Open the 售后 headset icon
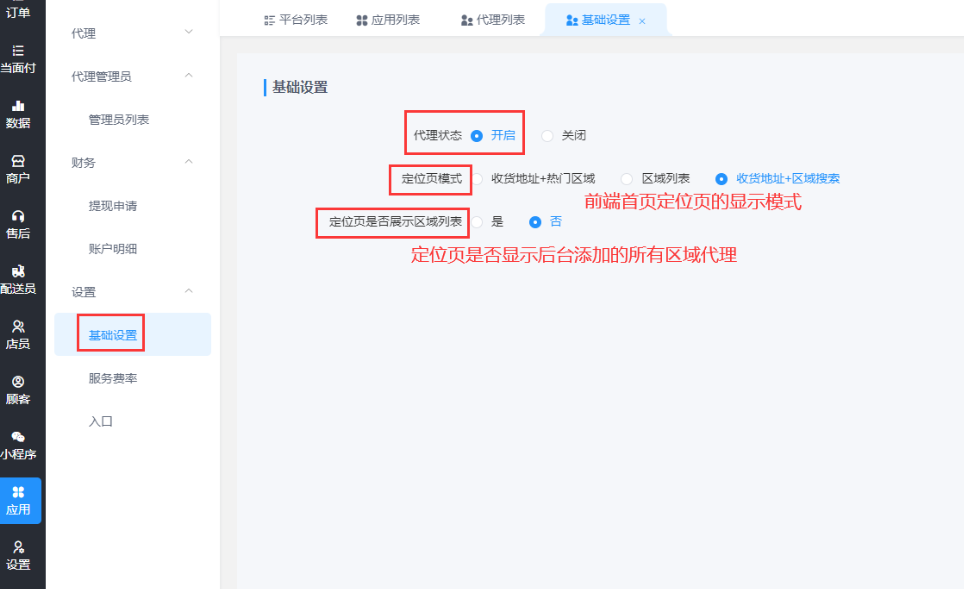Viewport: 964px width, 589px height. pos(18,216)
